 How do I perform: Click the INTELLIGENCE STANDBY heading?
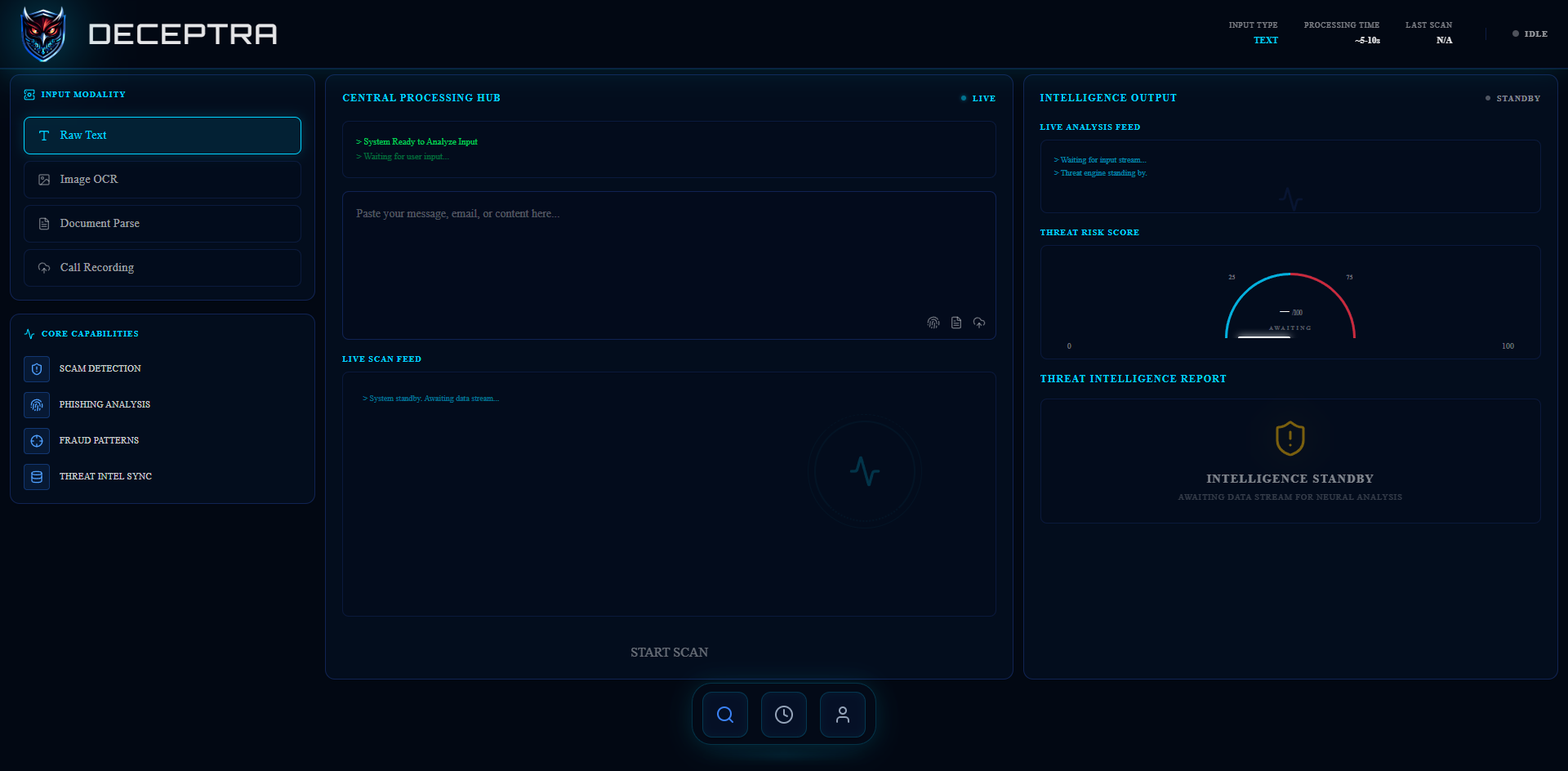click(x=1290, y=479)
